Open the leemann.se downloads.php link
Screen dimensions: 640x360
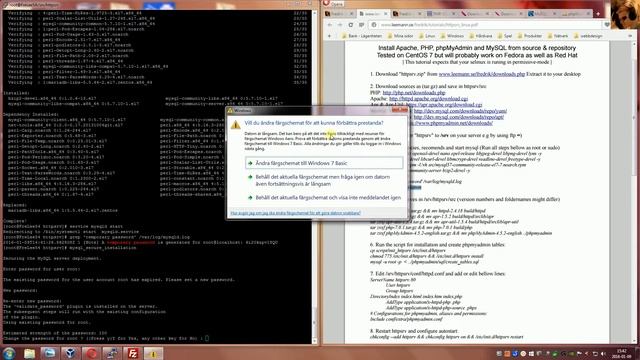click(482, 74)
